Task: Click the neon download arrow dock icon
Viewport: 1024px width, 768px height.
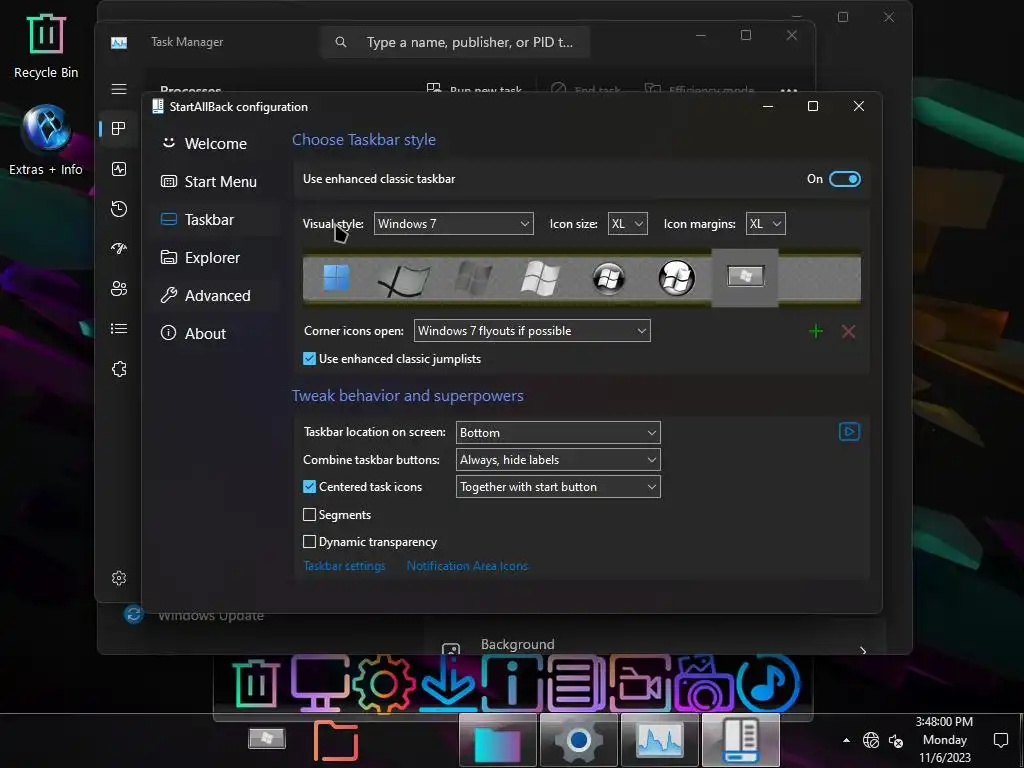Action: click(x=448, y=684)
